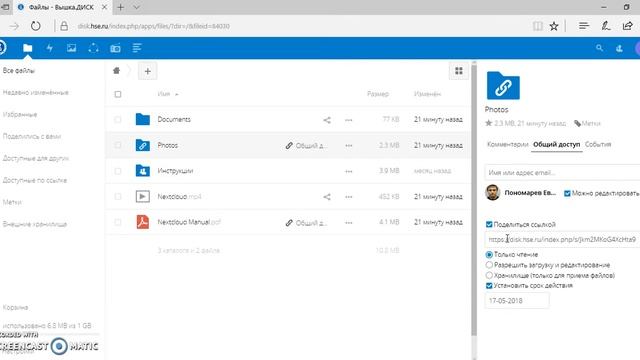Select Только чтение radio option
640x360 pixels.
pyautogui.click(x=489, y=255)
